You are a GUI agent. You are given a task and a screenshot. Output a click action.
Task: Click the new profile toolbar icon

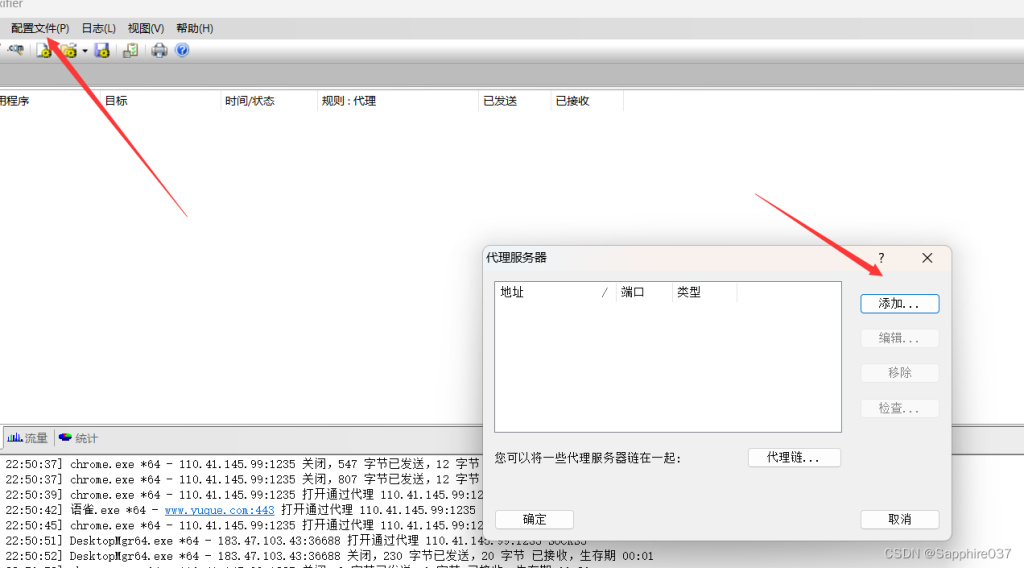coord(44,50)
